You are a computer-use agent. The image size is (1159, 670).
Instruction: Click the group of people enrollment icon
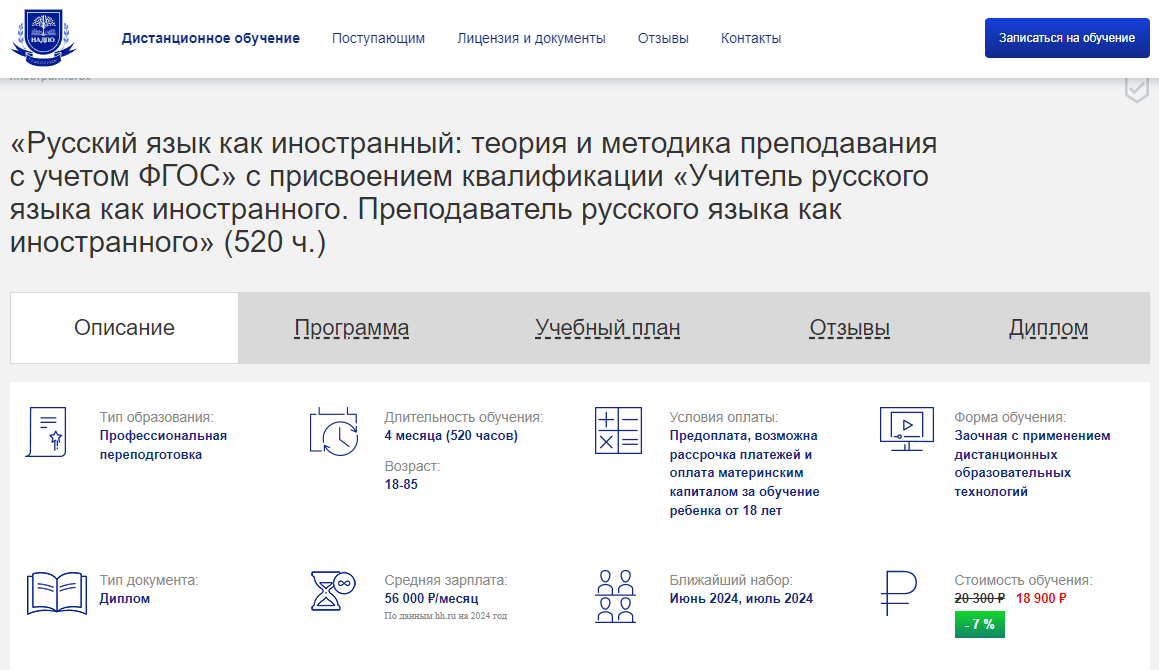[x=615, y=596]
